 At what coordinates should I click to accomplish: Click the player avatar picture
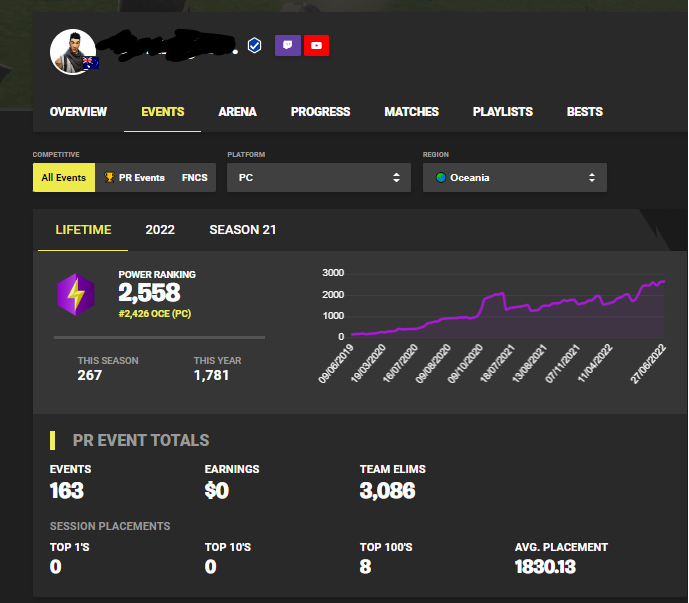tap(73, 52)
